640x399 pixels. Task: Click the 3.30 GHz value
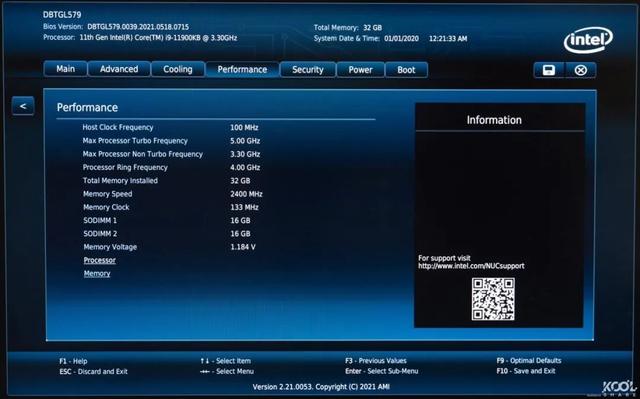click(245, 154)
